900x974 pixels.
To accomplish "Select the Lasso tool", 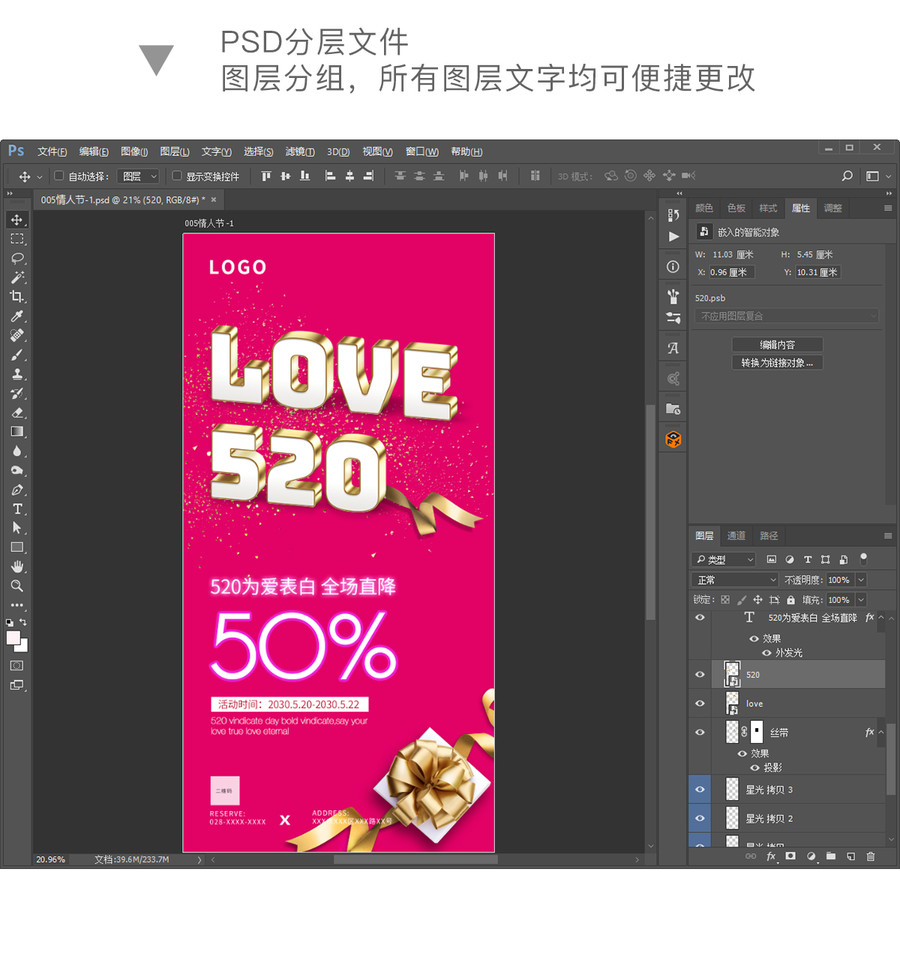I will pos(17,258).
